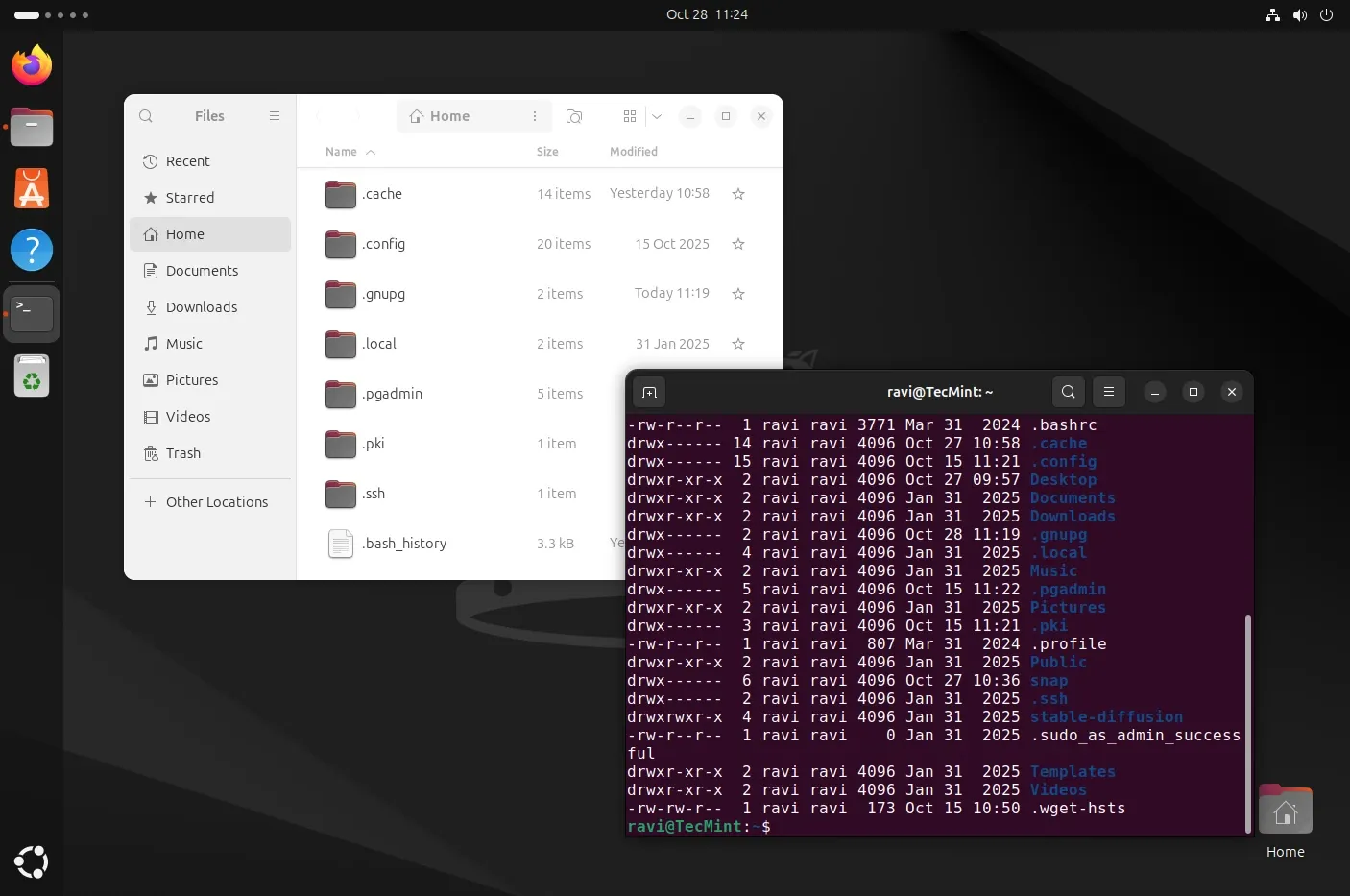The height and width of the screenshot is (896, 1350).
Task: Open the terminal hamburger menu
Action: [x=1109, y=392]
